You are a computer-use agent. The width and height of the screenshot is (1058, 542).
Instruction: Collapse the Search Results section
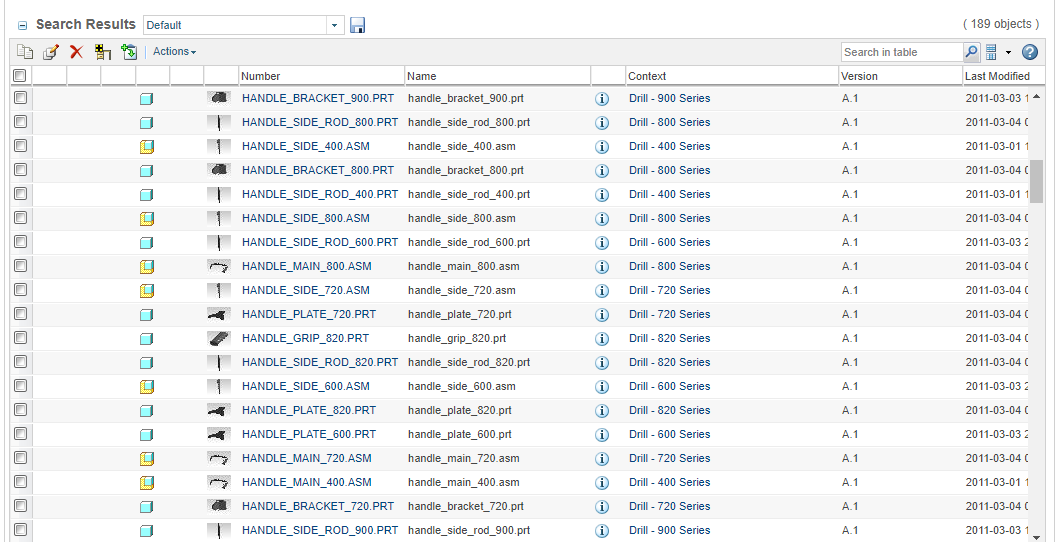click(22, 26)
